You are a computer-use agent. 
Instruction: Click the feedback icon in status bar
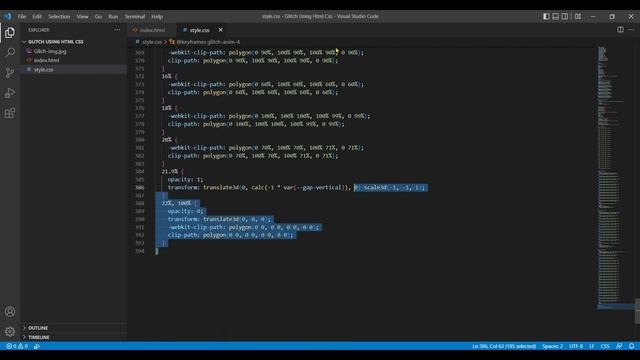619,346
